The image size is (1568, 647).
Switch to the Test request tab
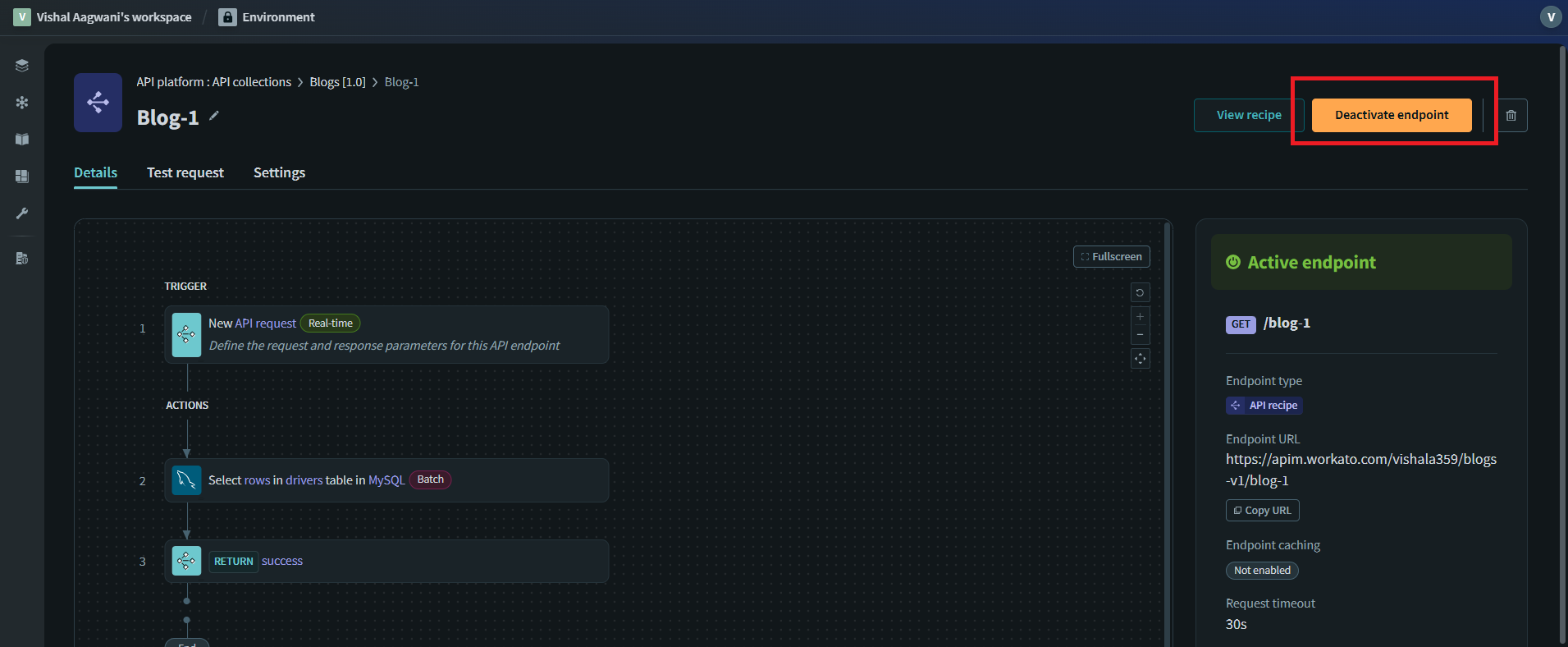185,172
